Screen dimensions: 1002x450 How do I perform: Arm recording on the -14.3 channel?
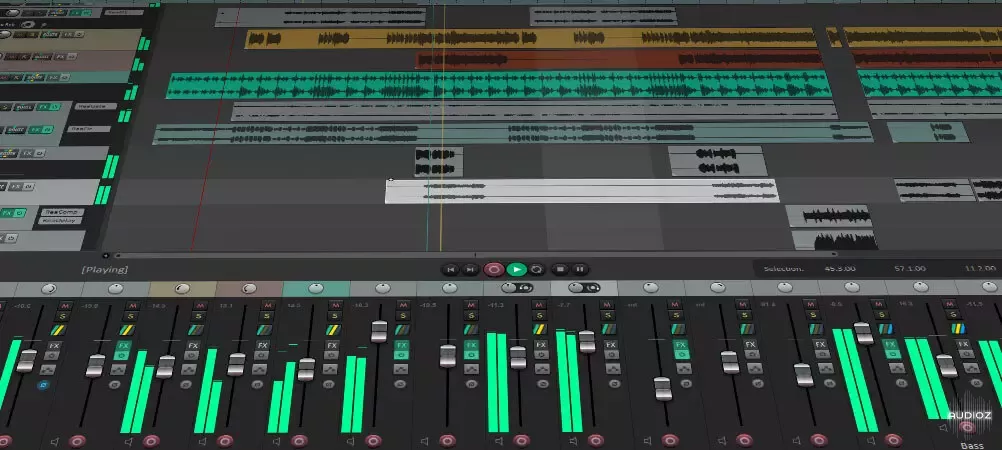tap(151, 441)
